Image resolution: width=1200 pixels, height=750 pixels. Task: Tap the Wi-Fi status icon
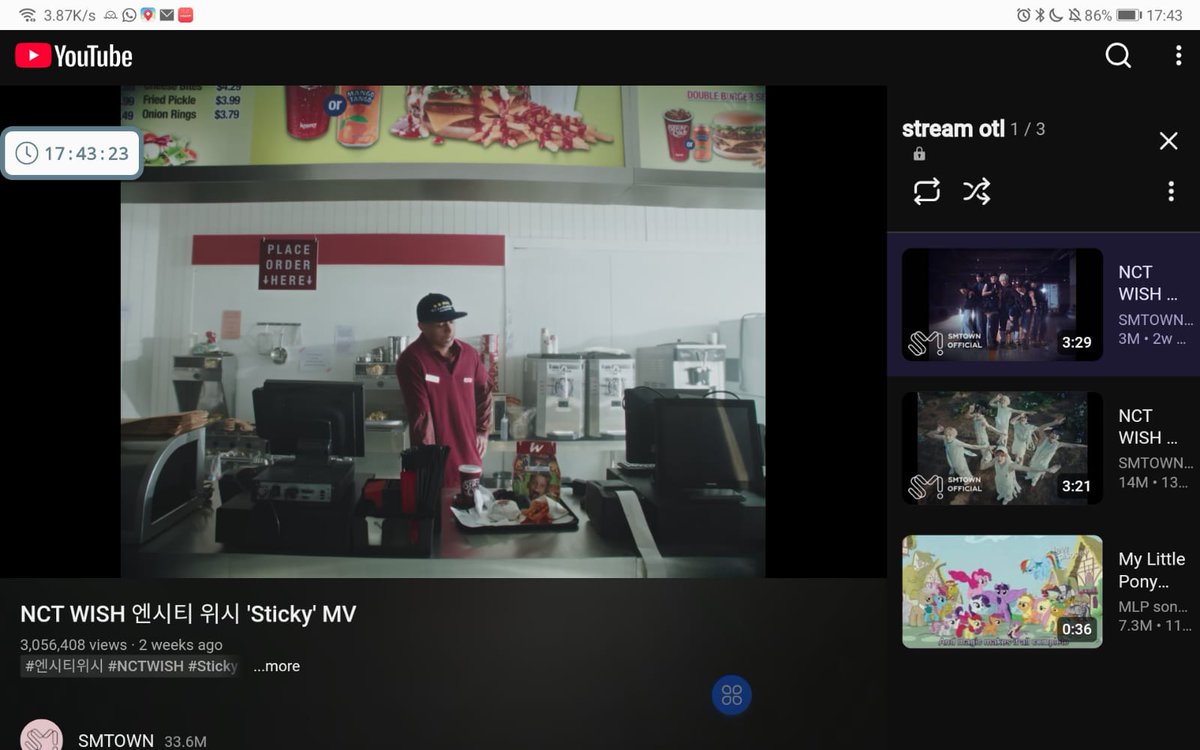point(27,15)
